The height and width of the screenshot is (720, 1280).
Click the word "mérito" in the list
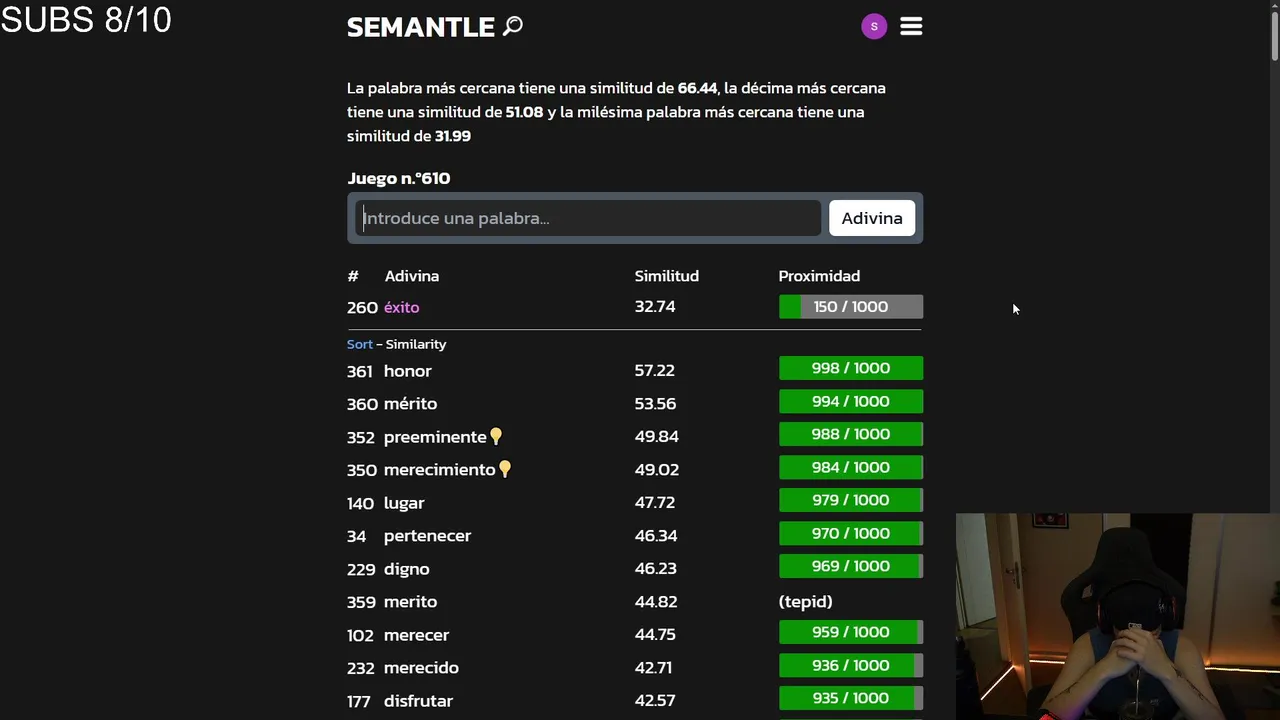click(x=410, y=404)
